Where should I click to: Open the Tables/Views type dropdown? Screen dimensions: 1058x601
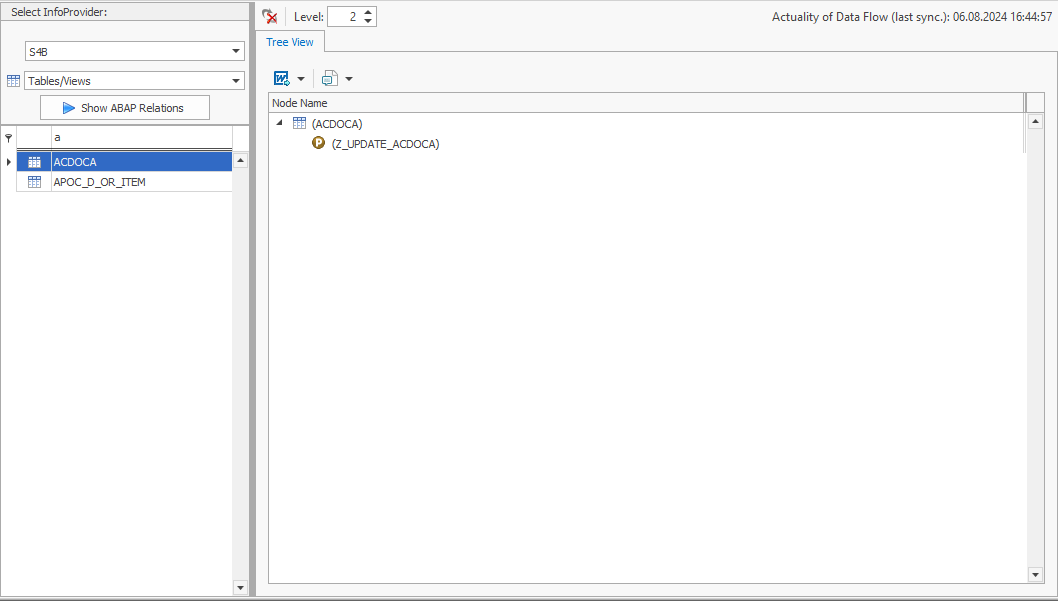click(236, 81)
